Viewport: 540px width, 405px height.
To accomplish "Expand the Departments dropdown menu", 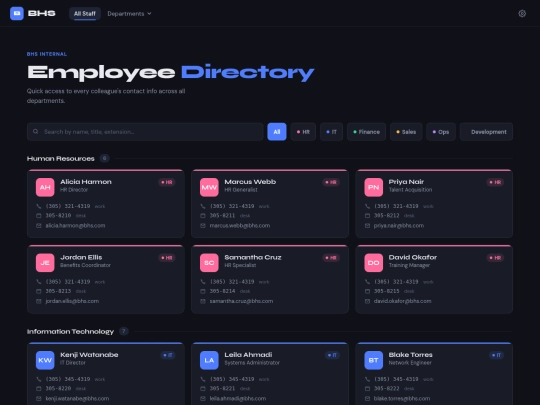I will (129, 13).
